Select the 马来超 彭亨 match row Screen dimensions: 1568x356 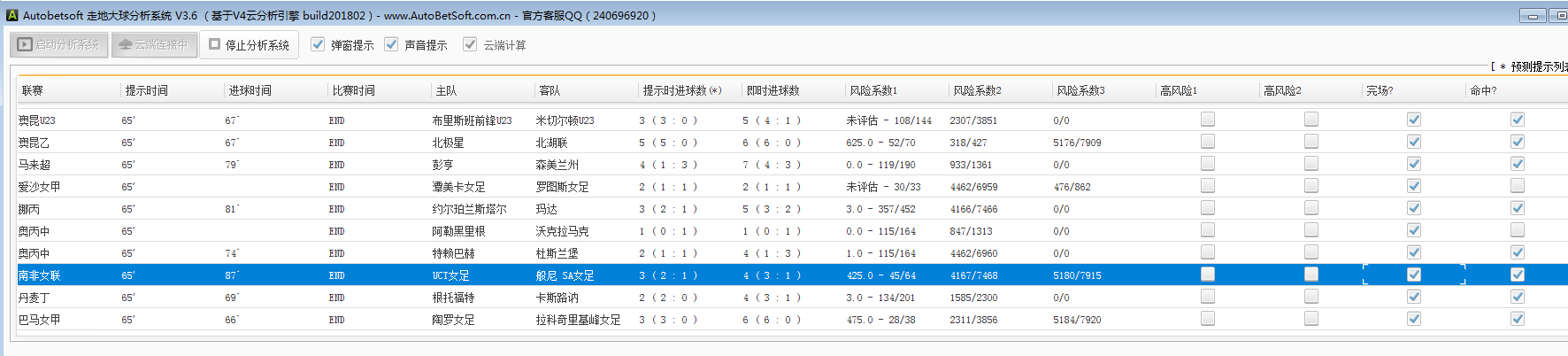point(442,165)
